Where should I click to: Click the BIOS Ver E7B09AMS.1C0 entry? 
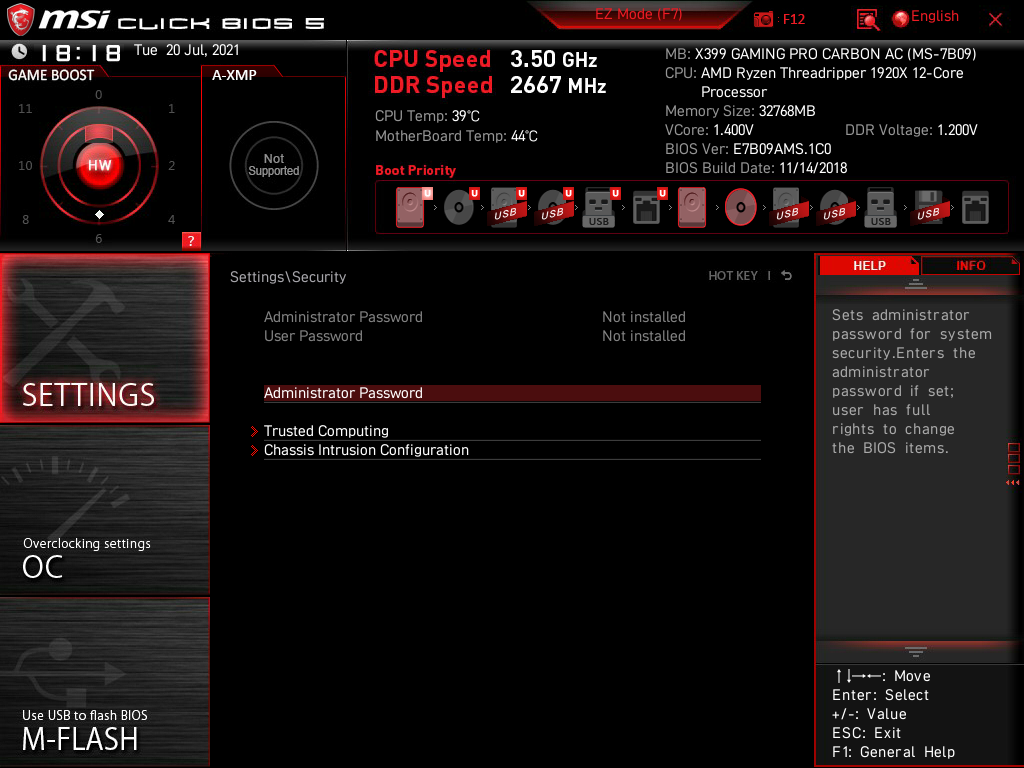(748, 149)
